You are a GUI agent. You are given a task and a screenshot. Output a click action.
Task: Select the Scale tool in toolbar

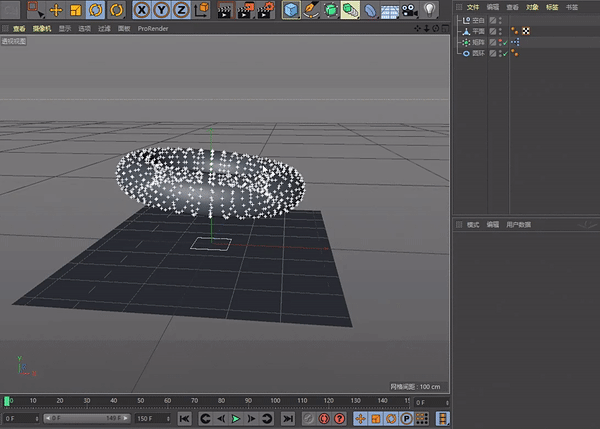coord(75,10)
